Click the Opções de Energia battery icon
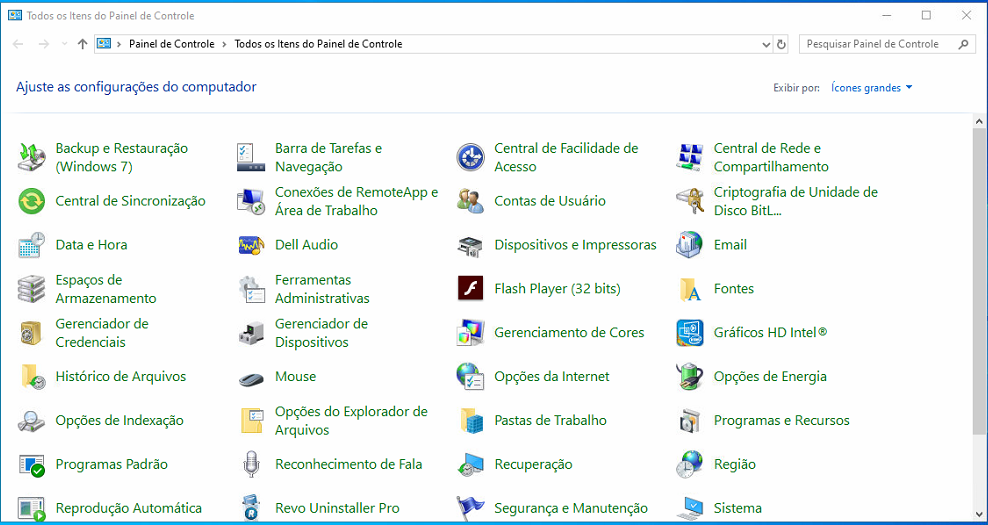988x525 pixels. coord(689,376)
